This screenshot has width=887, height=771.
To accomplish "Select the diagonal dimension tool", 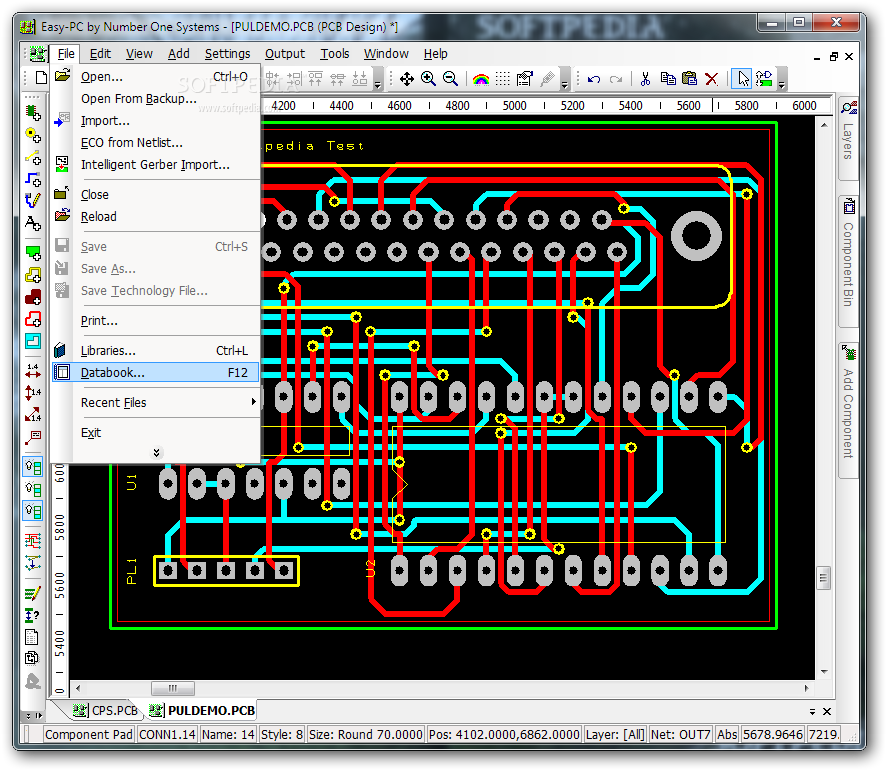I will tap(33, 415).
